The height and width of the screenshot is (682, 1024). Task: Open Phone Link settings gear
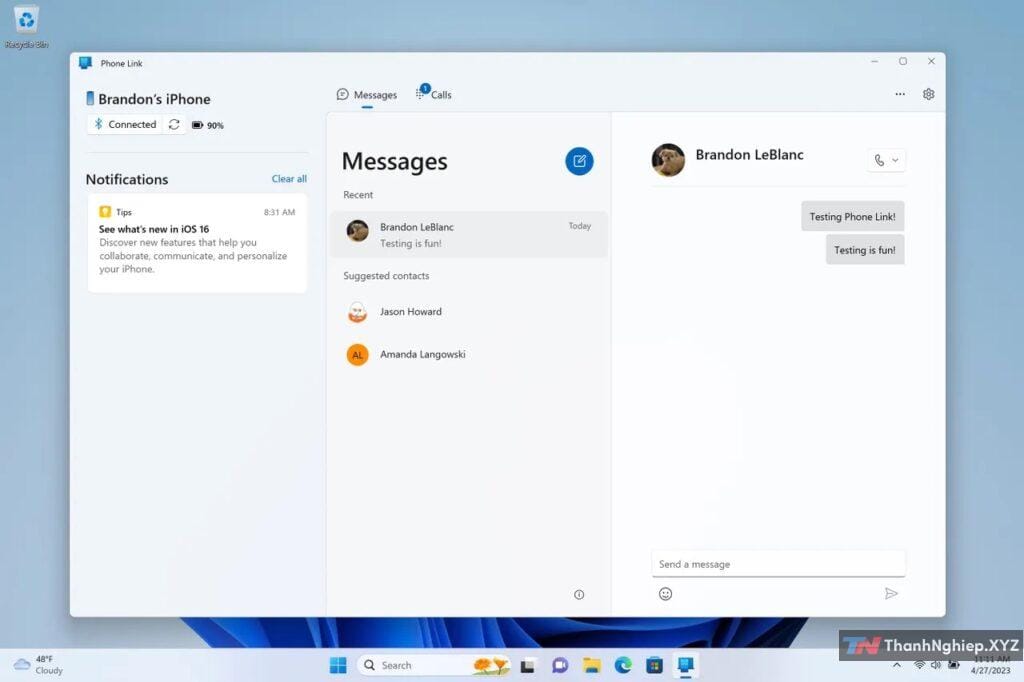coord(928,94)
